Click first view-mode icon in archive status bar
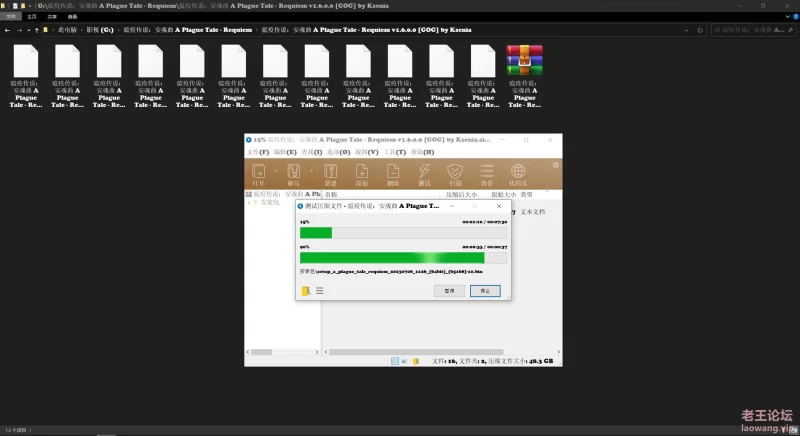This screenshot has height=436, width=800. click(x=395, y=361)
